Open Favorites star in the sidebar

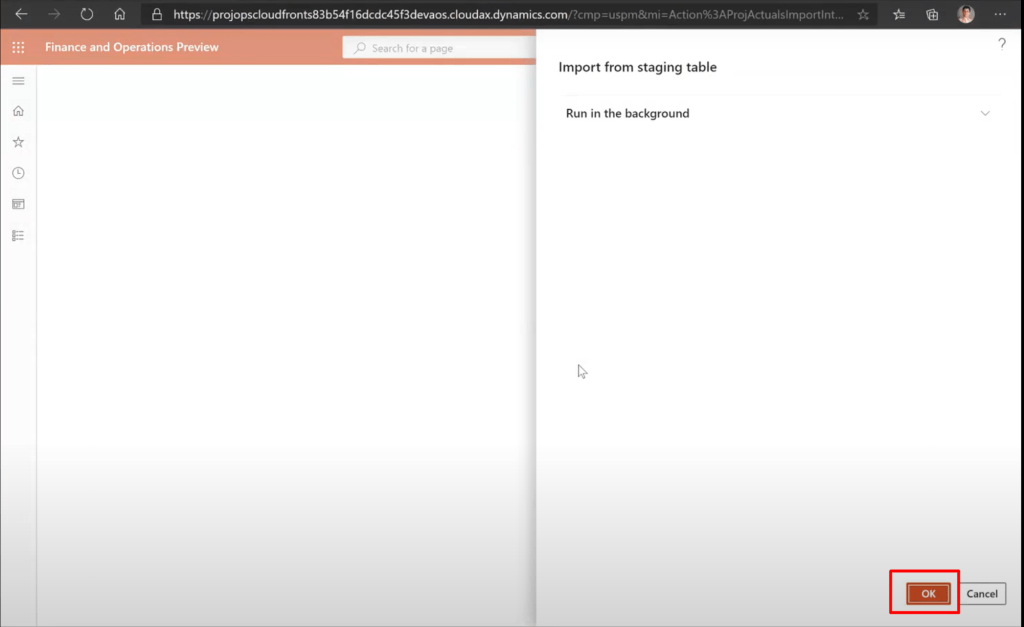click(x=18, y=142)
